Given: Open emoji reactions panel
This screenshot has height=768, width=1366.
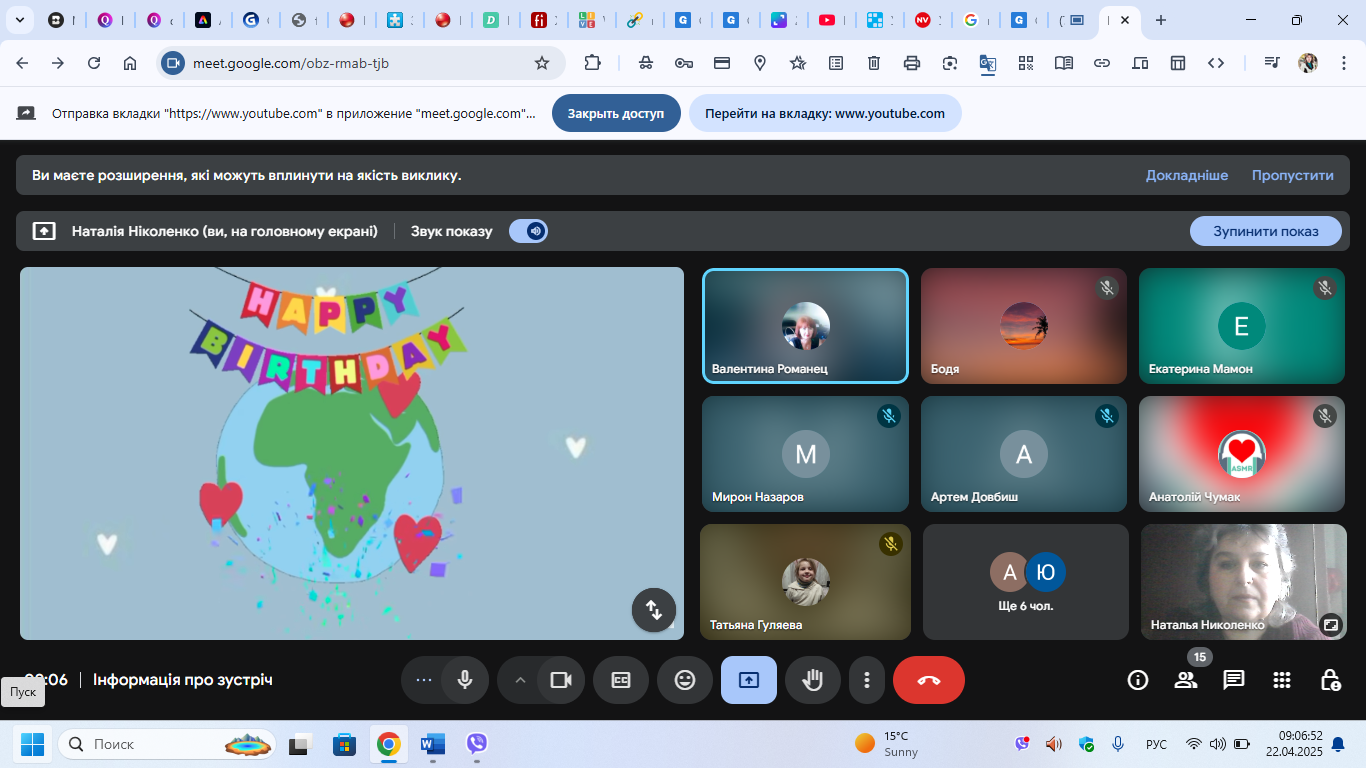Looking at the screenshot, I should click(x=685, y=680).
